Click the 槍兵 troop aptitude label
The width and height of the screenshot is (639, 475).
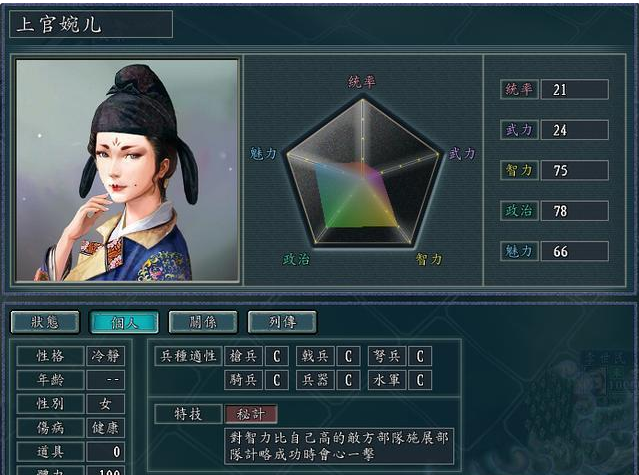coord(243,356)
